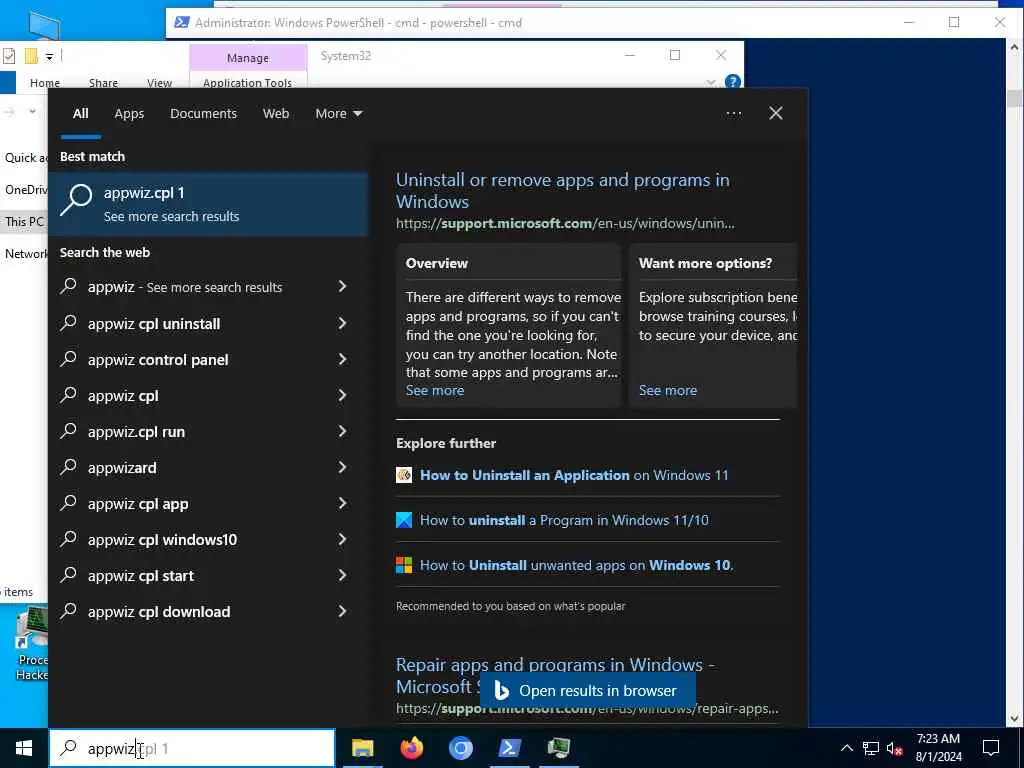Switch to PowerShell on the taskbar
The image size is (1024, 768).
click(x=509, y=748)
